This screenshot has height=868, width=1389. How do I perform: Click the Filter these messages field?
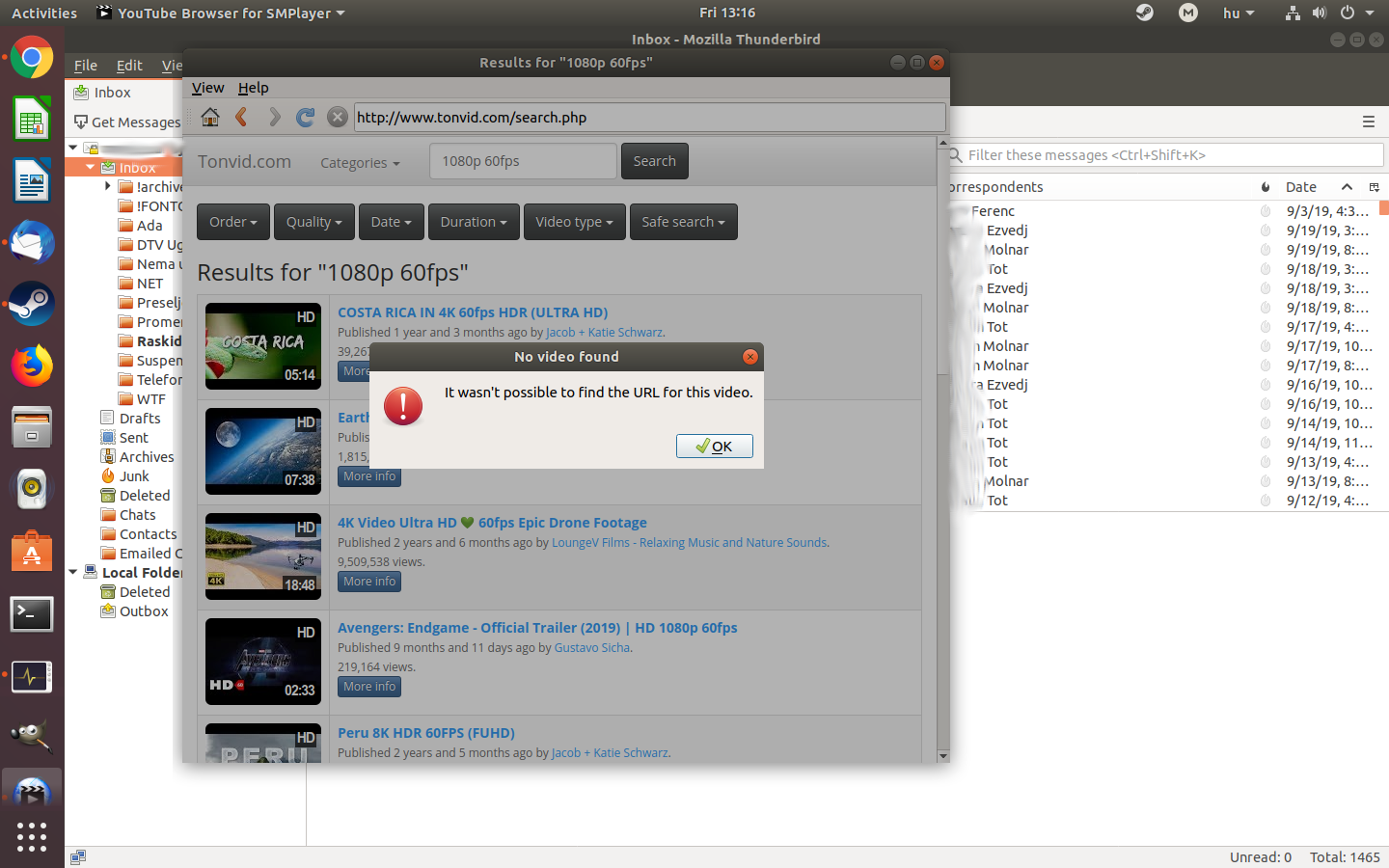point(1165,155)
